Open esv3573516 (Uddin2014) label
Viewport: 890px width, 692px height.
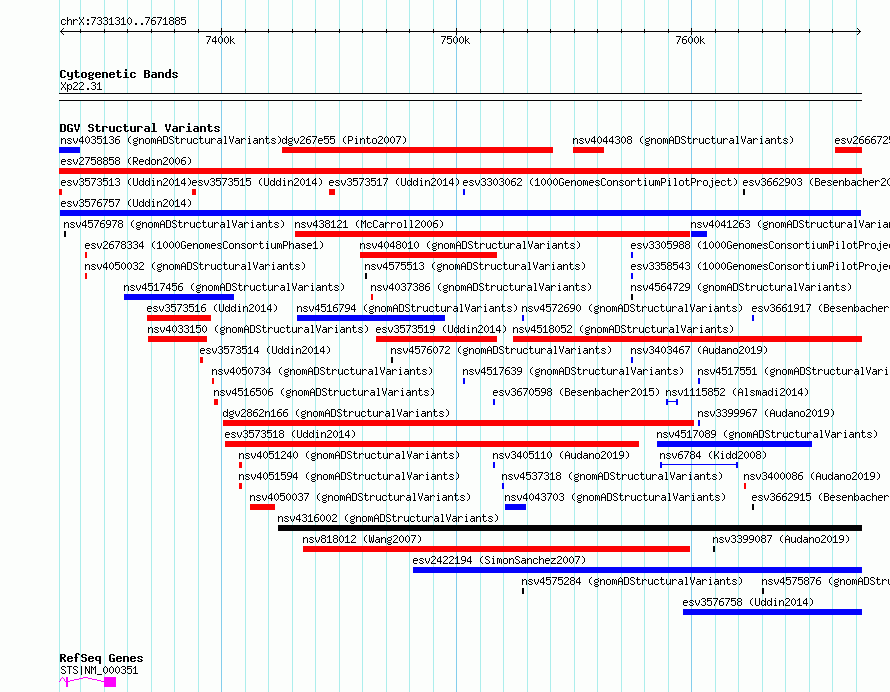point(212,308)
